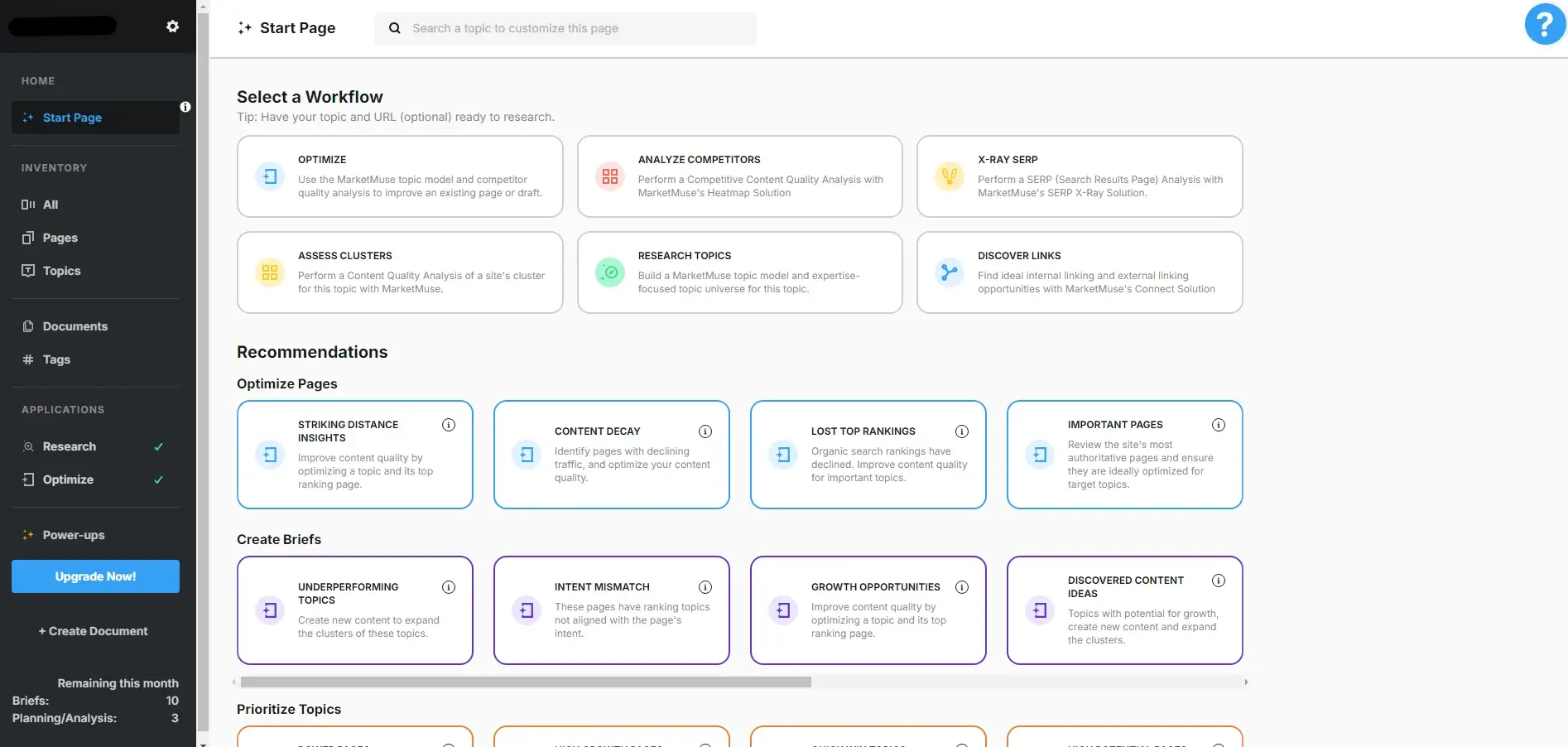Click the X-Ray SERP workflow icon
This screenshot has height=747, width=1568.
[x=950, y=176]
